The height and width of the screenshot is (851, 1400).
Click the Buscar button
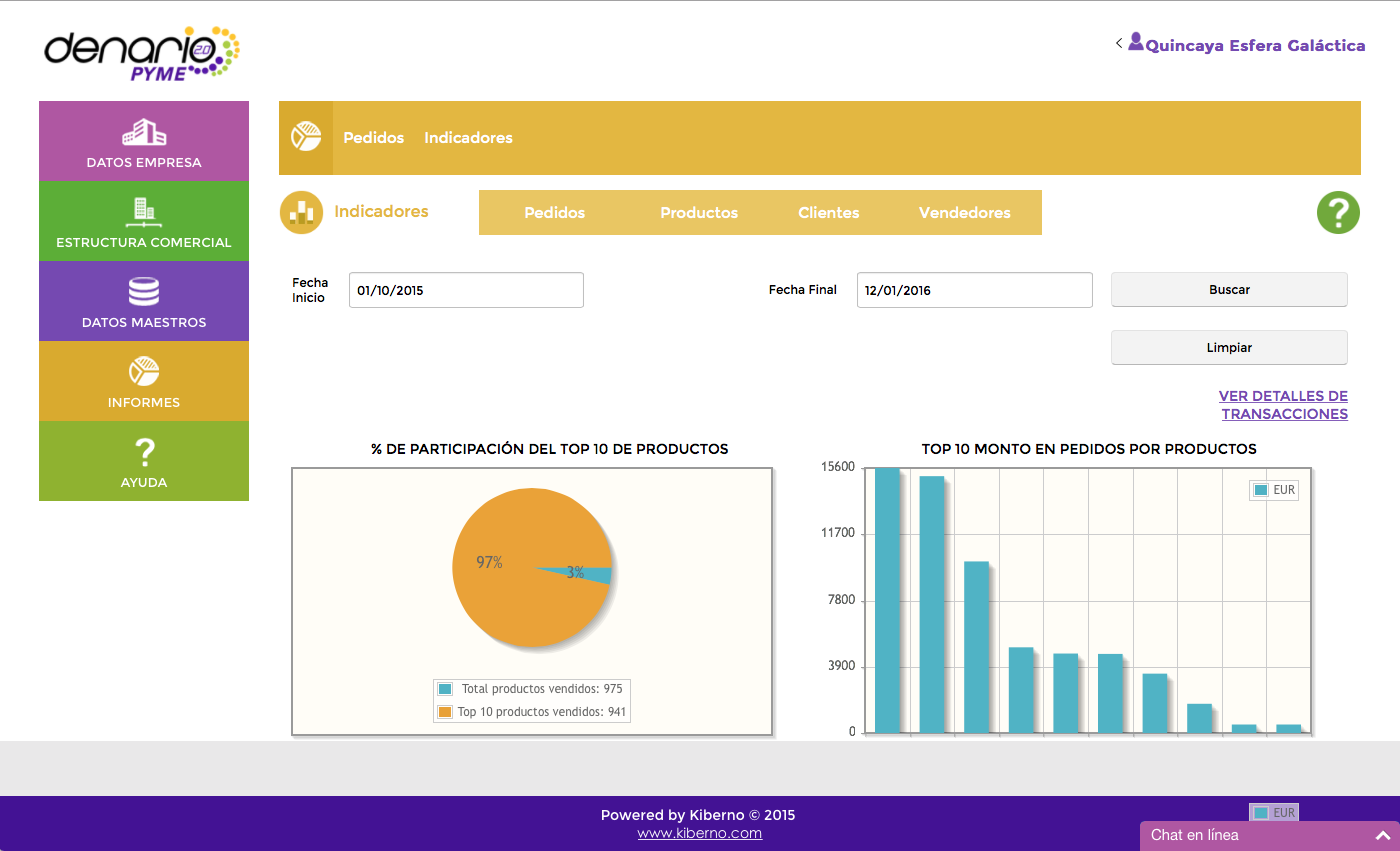point(1229,289)
